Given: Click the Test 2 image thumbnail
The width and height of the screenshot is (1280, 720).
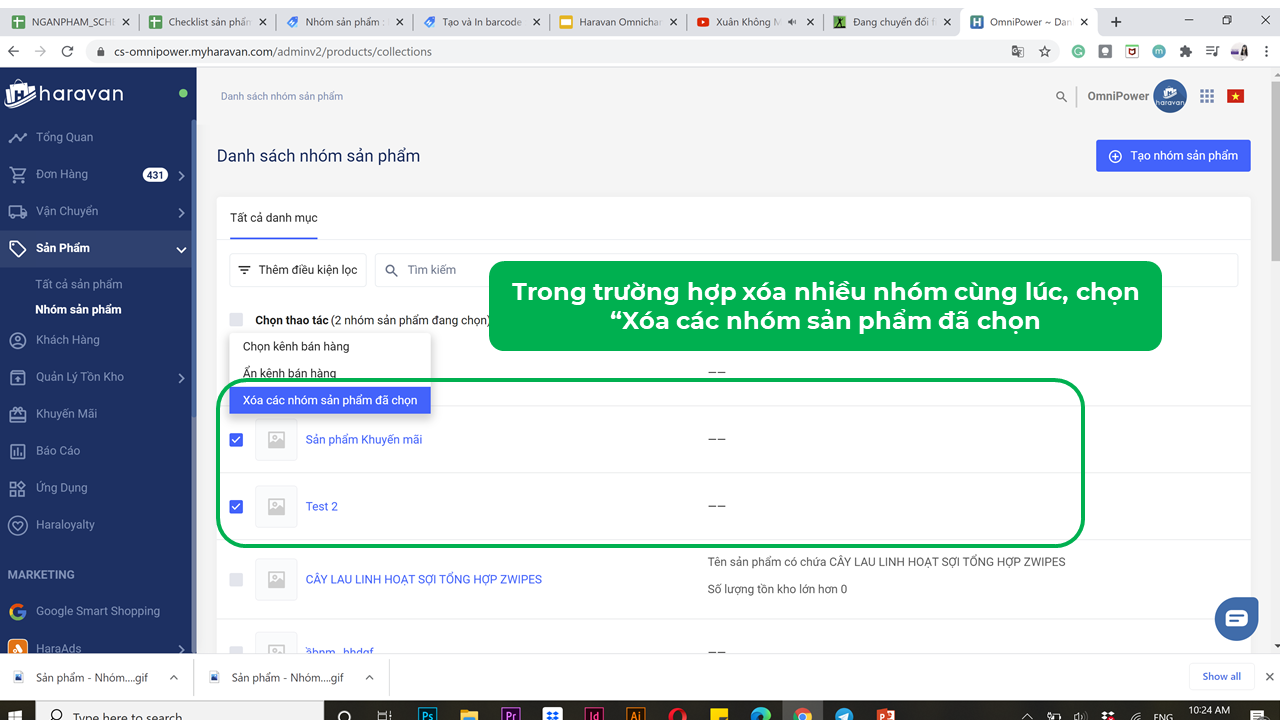Looking at the screenshot, I should pyautogui.click(x=276, y=507).
